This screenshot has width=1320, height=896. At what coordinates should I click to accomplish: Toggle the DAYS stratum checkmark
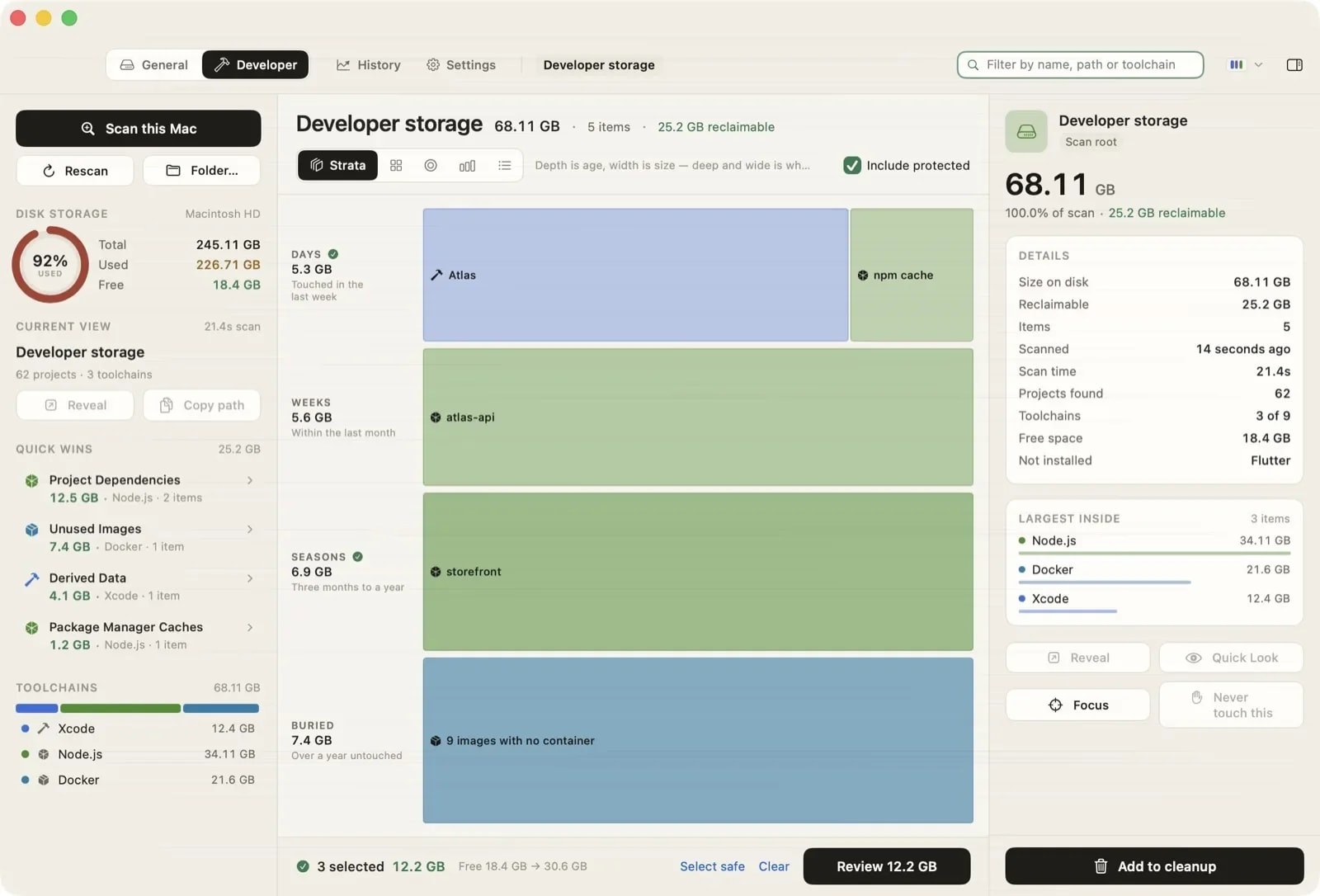pos(333,254)
